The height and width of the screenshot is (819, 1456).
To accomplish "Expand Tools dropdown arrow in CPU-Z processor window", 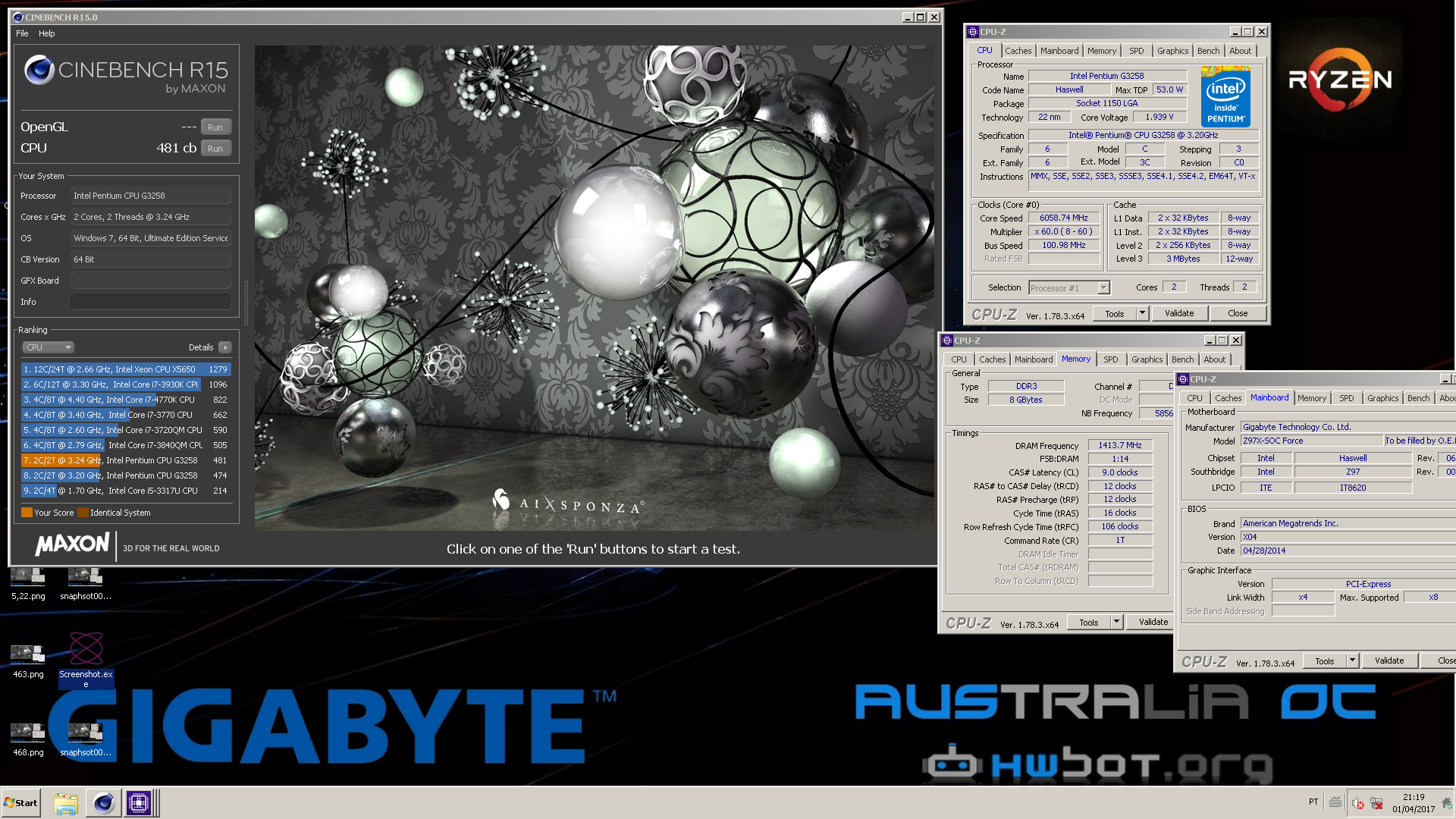I will click(1142, 314).
